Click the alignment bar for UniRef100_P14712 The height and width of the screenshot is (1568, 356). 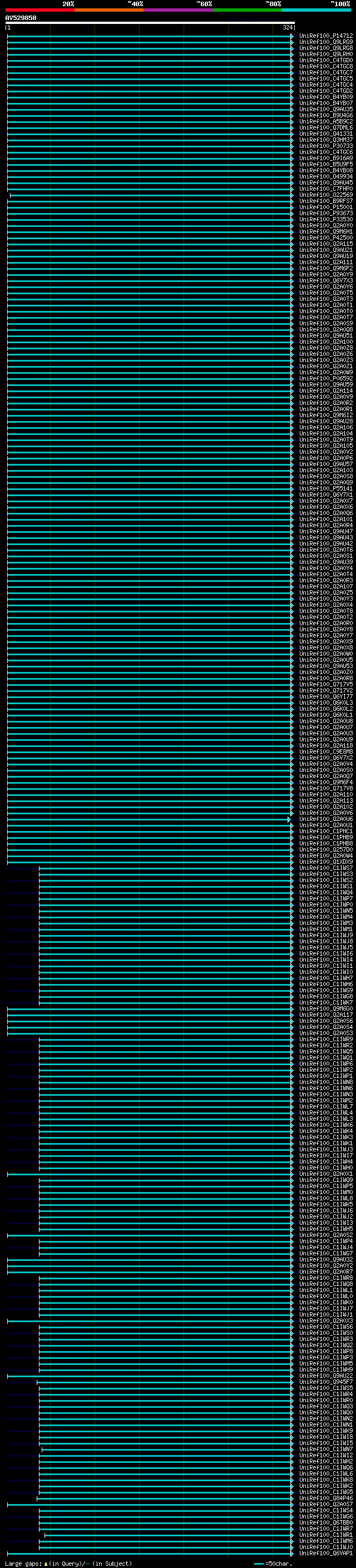150,36
